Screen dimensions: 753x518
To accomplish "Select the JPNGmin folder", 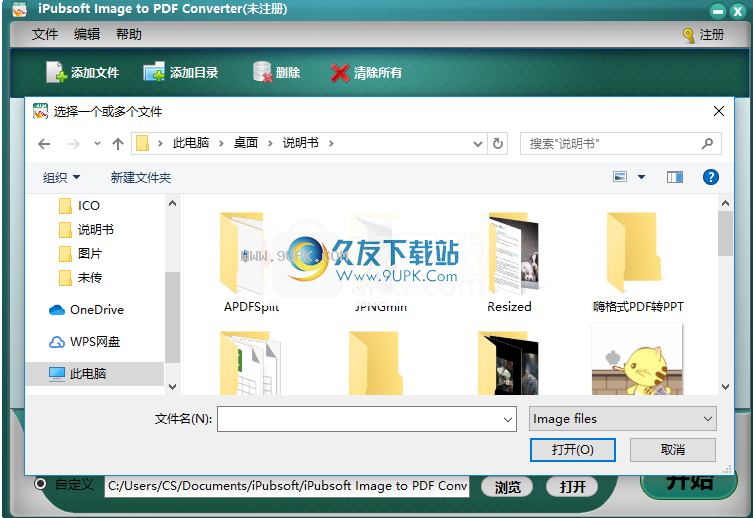I will pyautogui.click(x=380, y=263).
